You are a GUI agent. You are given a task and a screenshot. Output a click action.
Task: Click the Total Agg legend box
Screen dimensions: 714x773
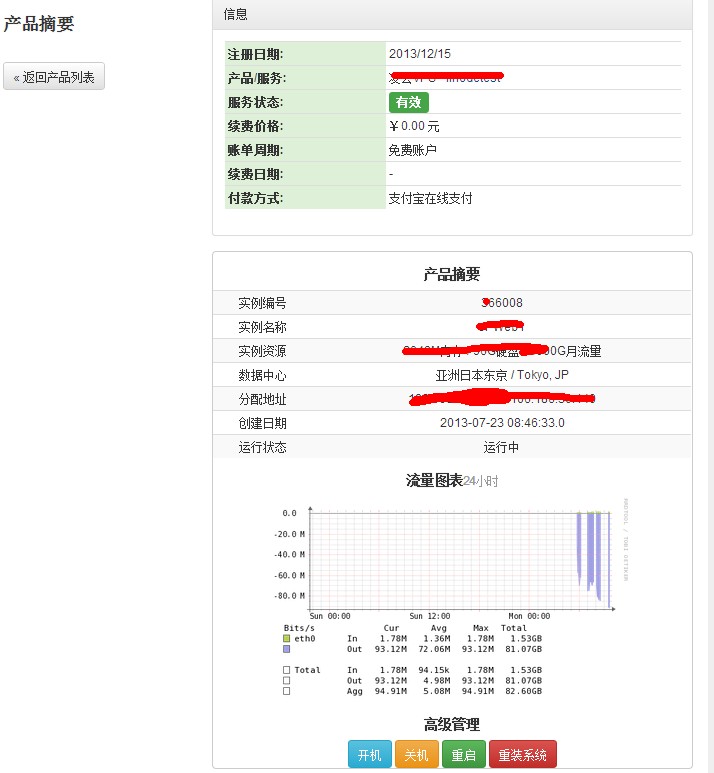click(x=286, y=691)
